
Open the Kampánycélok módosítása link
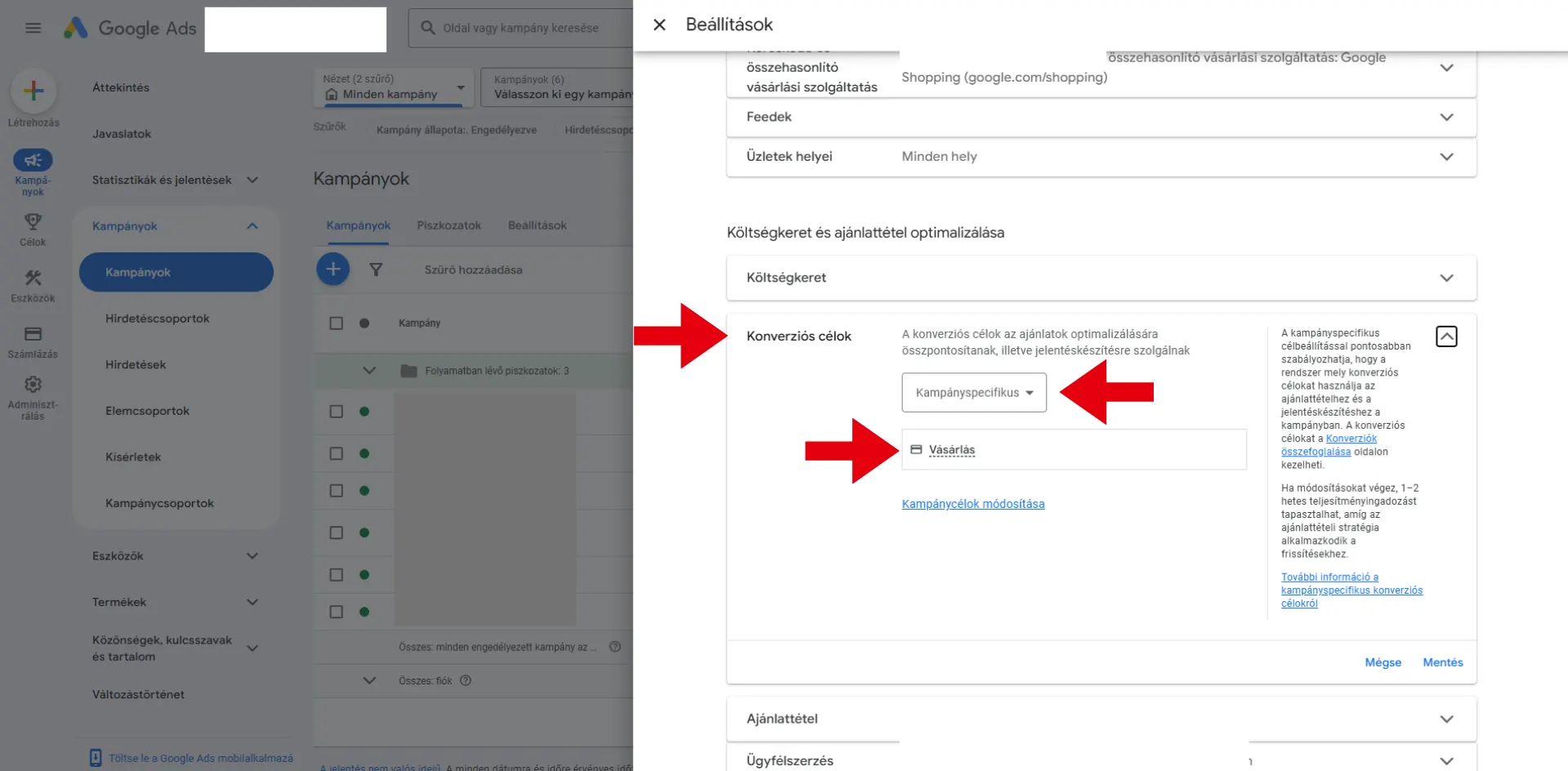[972, 504]
